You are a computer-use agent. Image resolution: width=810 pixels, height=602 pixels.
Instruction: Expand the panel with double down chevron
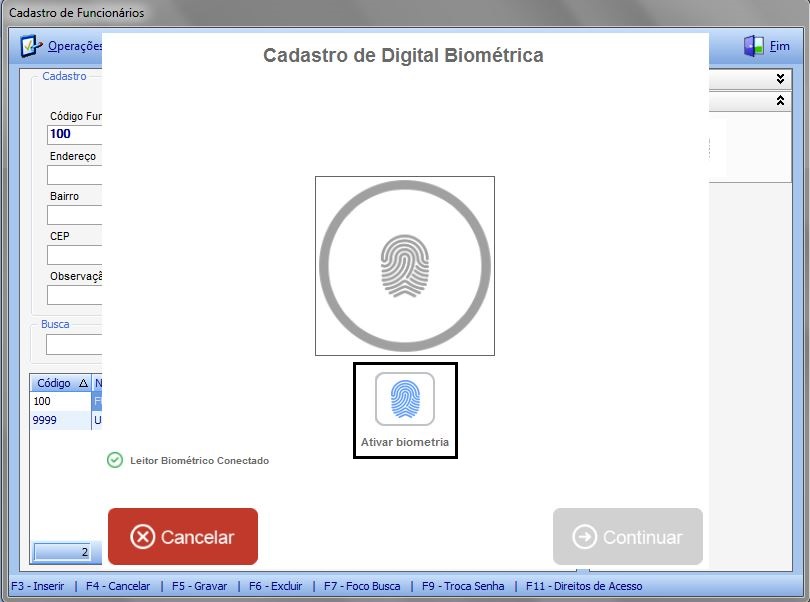coord(780,79)
